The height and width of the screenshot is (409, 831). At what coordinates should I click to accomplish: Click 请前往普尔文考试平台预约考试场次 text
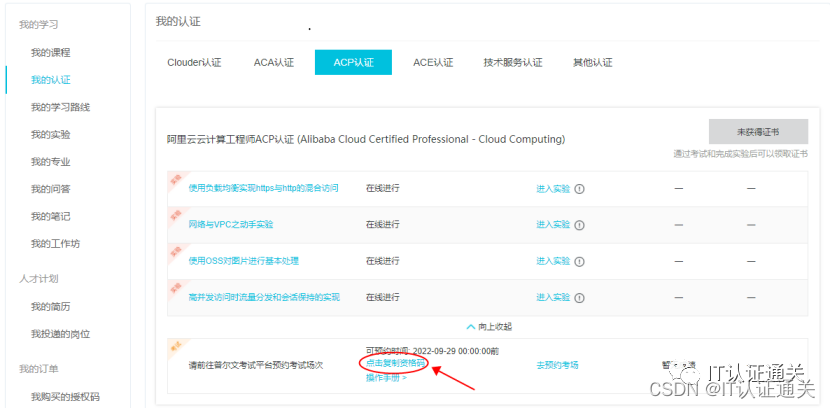[x=256, y=365]
